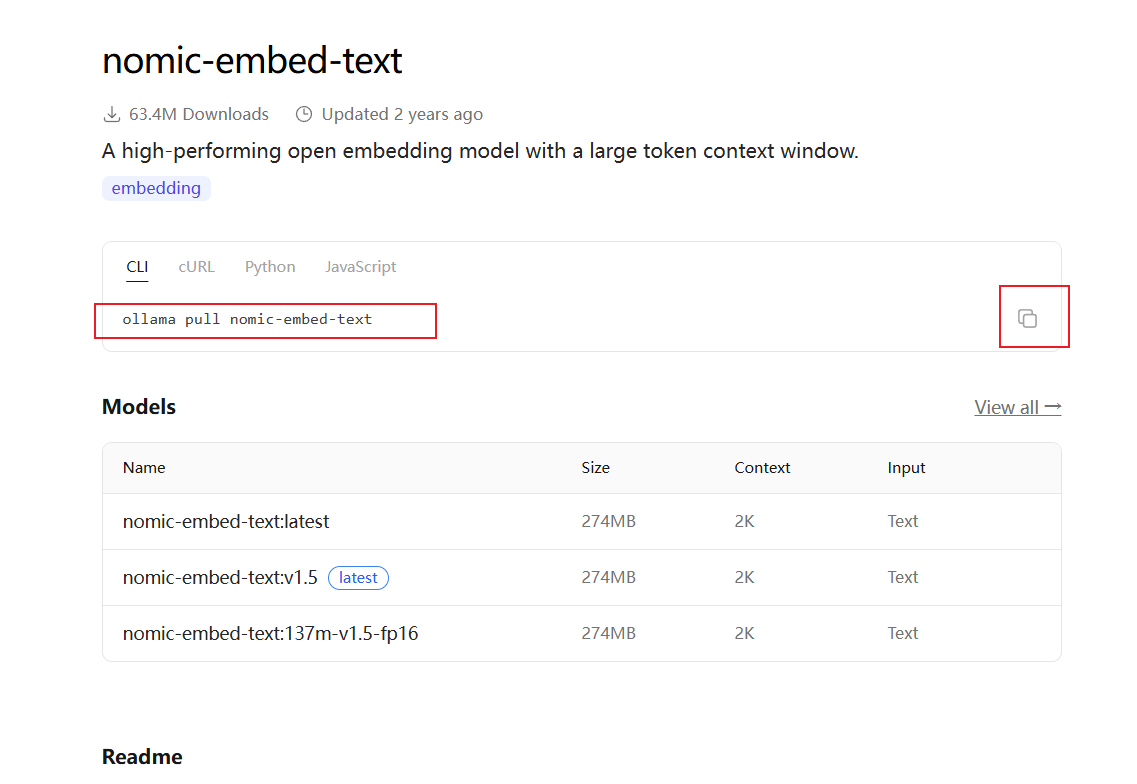
Task: Click 274MB in the nomic-embed-text:latest row
Action: [608, 521]
